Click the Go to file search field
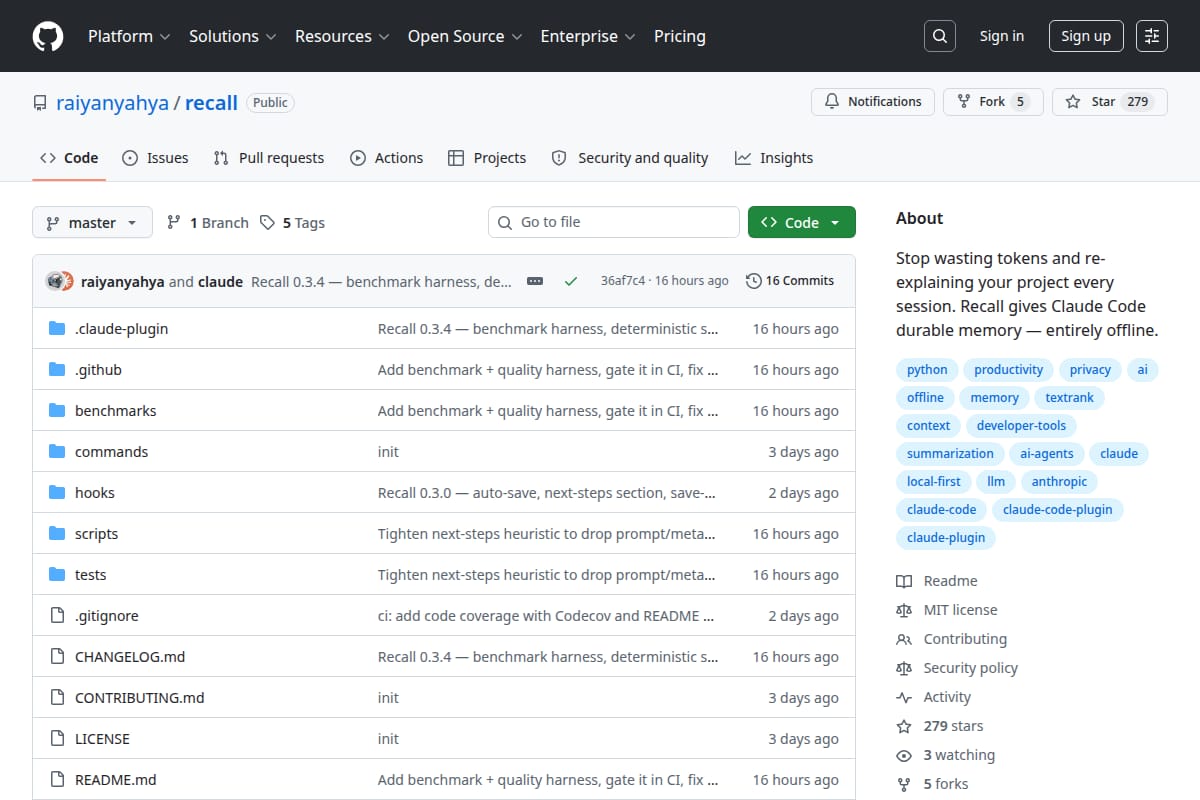The width and height of the screenshot is (1200, 800). click(614, 222)
